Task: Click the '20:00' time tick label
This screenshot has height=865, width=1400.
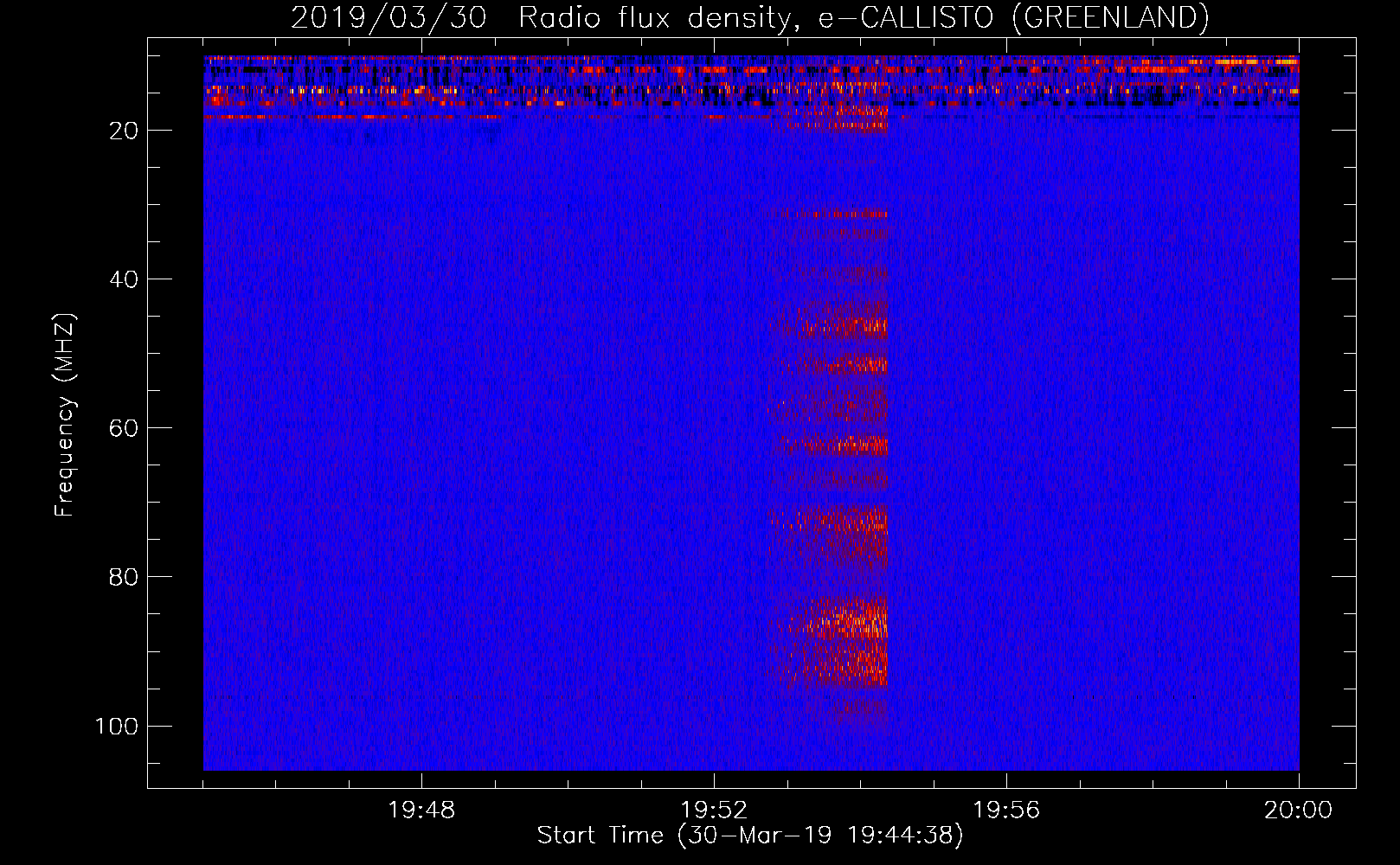Action: (1299, 811)
